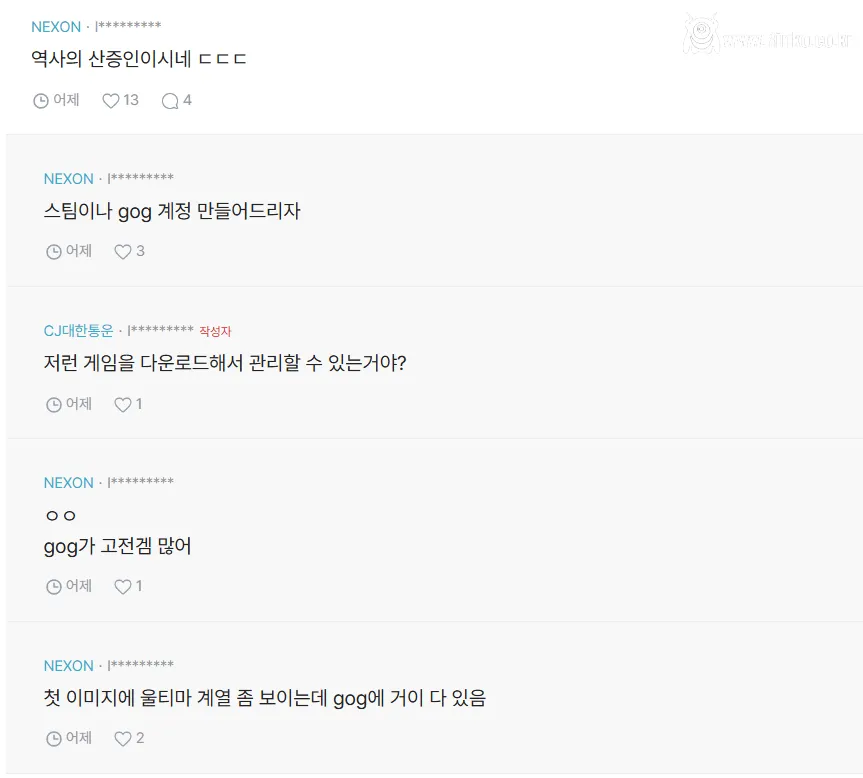This screenshot has width=863, height=778.
Task: Click the comment '스팀이나 gog 계정 만들어드리자'
Action: click(x=172, y=212)
